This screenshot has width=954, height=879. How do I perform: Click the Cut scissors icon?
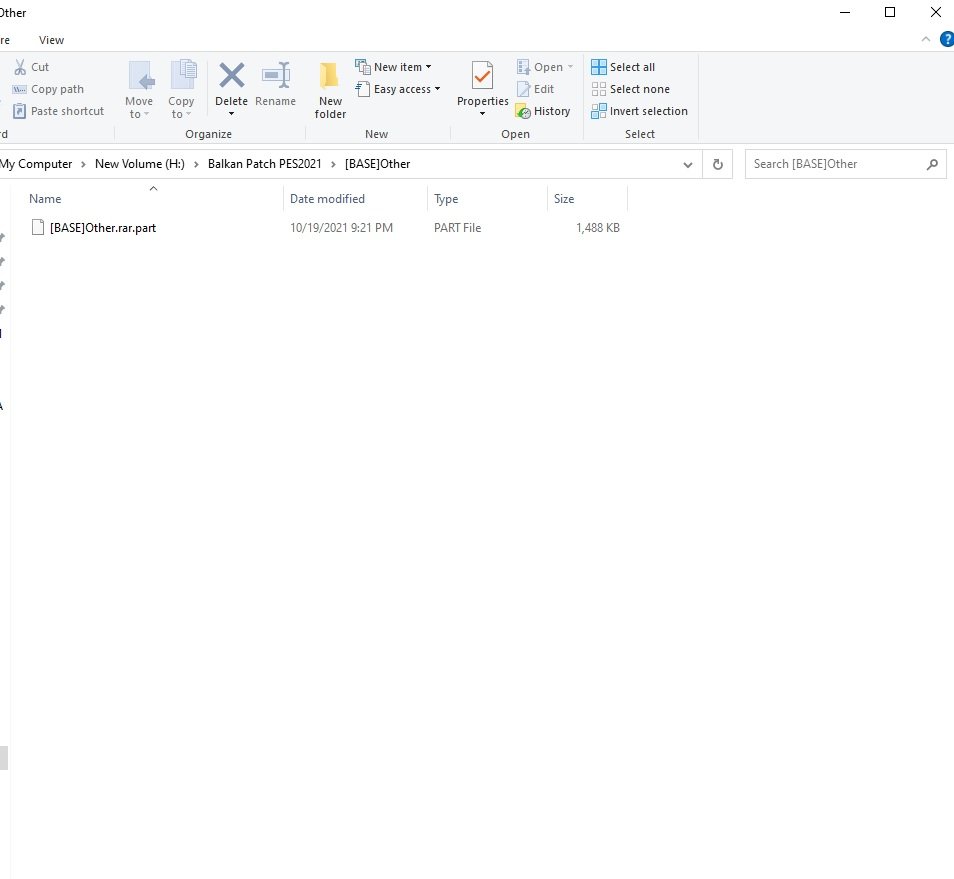coord(20,67)
